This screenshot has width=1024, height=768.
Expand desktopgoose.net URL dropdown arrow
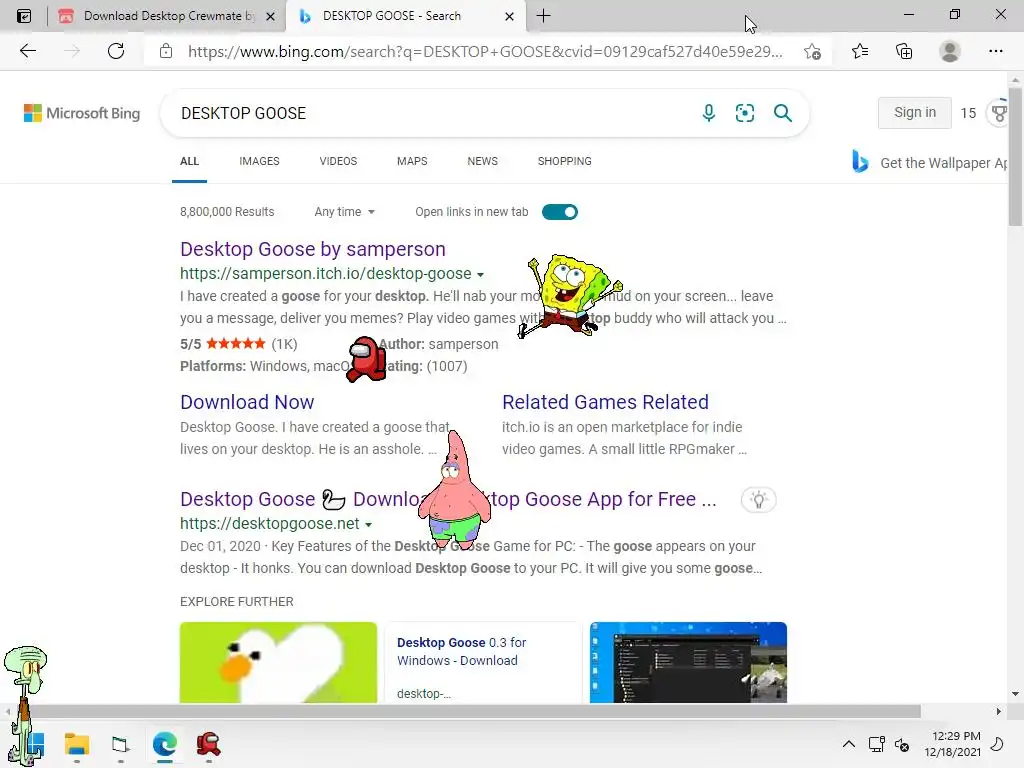368,524
